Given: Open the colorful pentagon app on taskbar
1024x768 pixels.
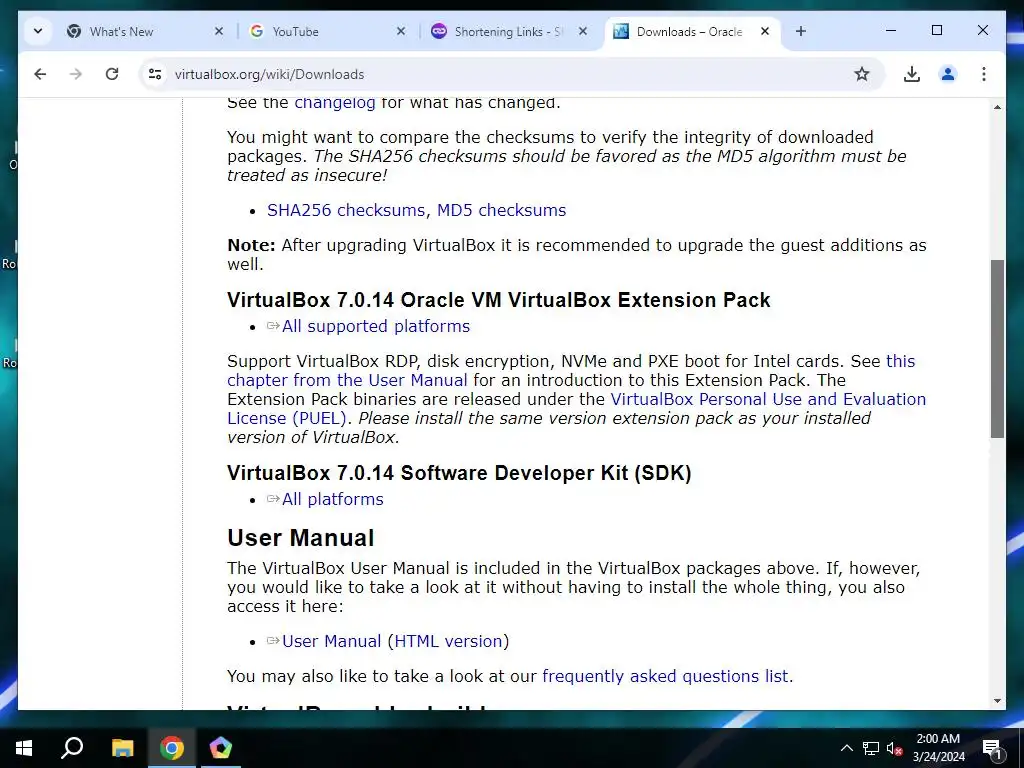Looking at the screenshot, I should [221, 748].
